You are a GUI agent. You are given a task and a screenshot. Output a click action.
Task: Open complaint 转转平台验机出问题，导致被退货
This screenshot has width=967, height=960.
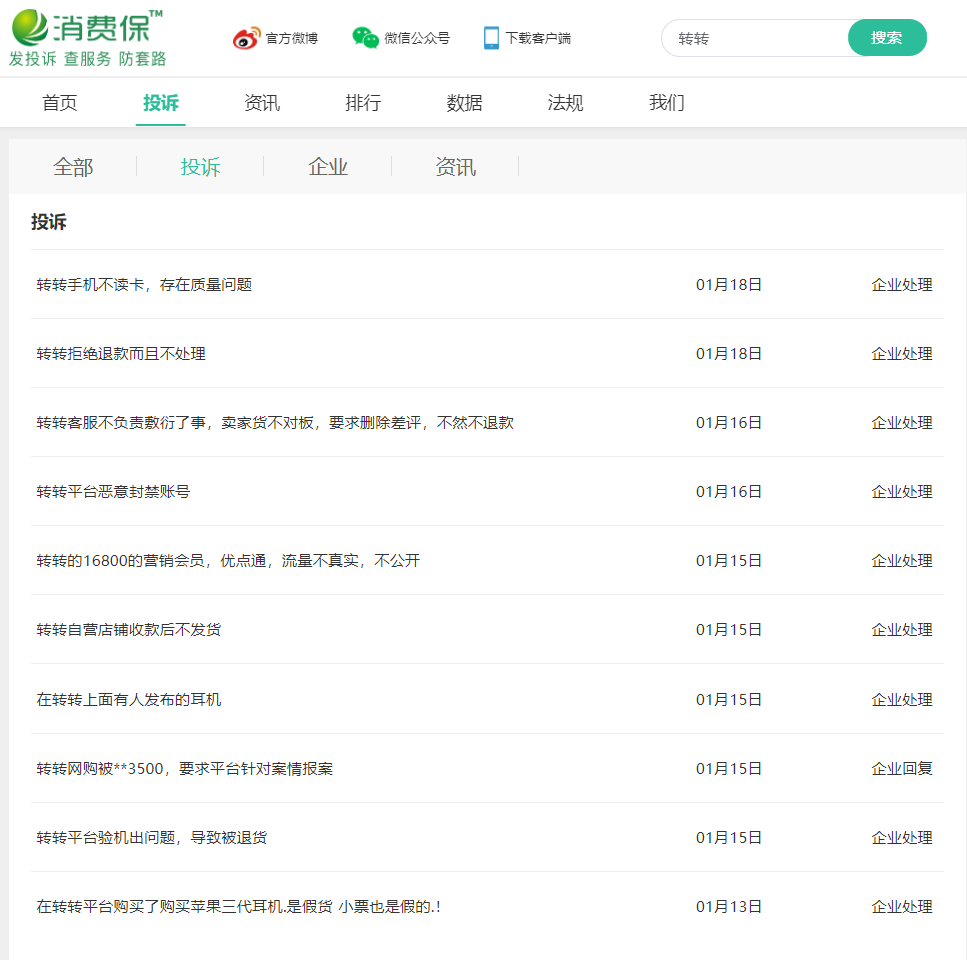pyautogui.click(x=152, y=837)
